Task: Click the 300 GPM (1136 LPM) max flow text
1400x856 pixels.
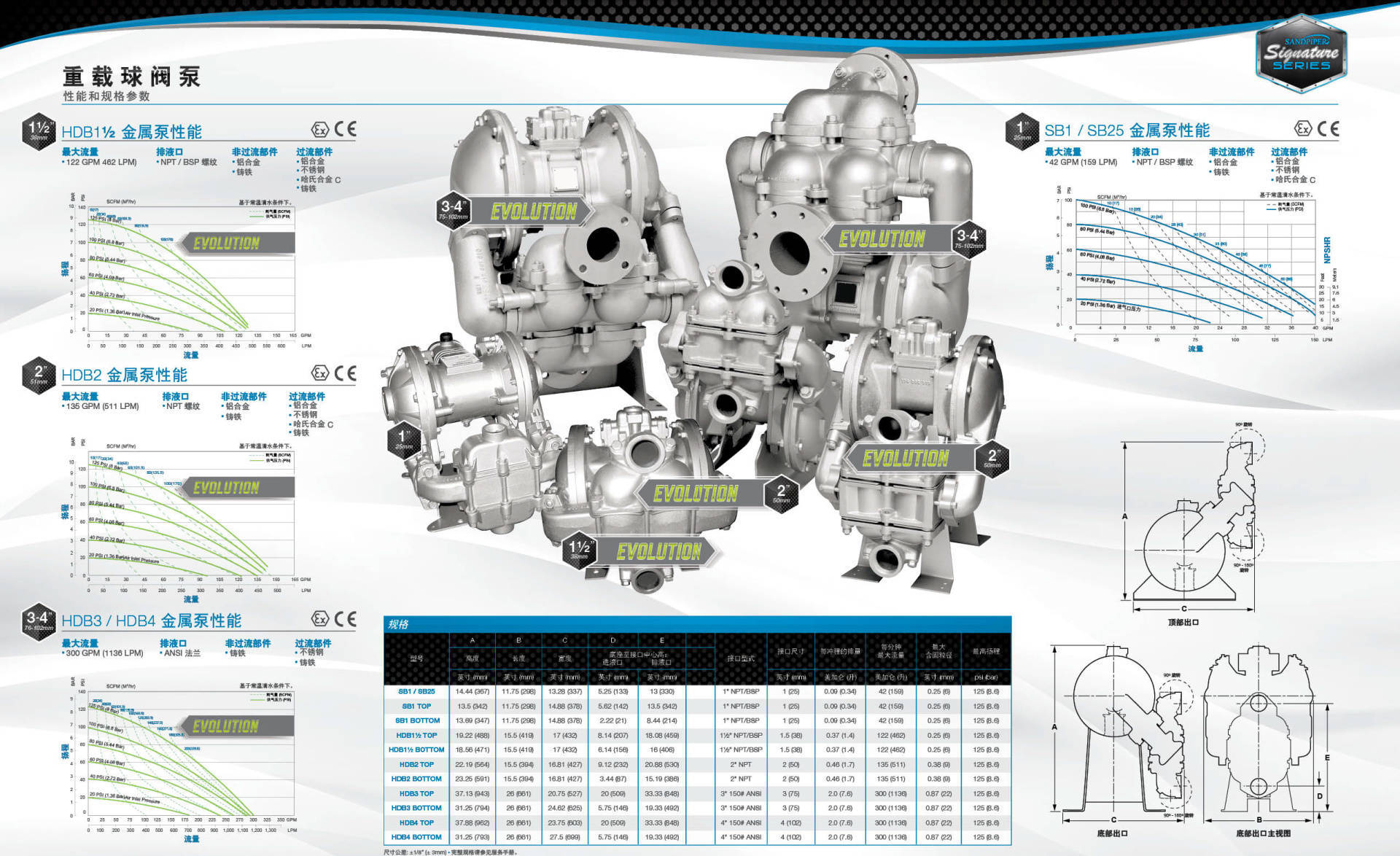Action: 103,653
